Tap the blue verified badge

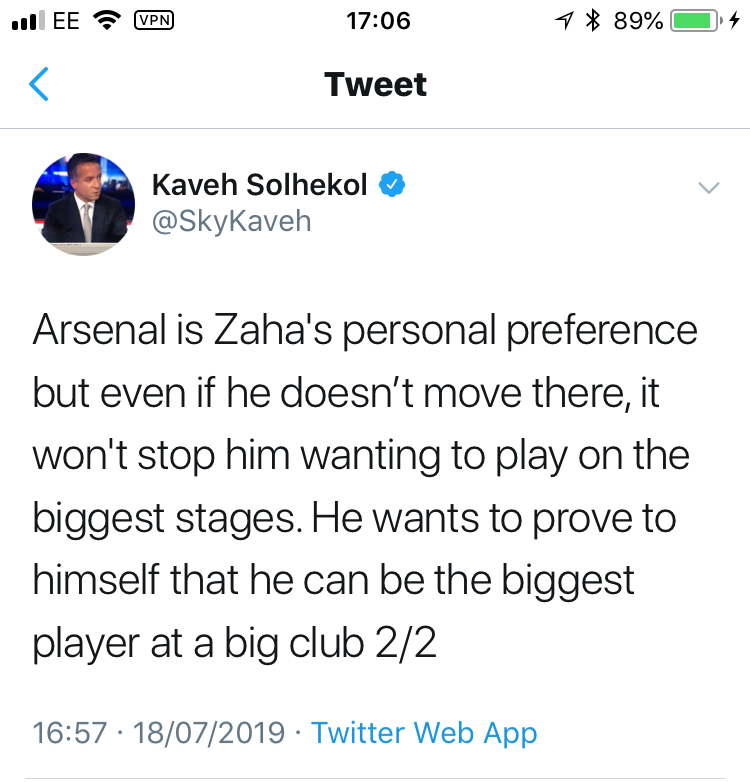pos(392,184)
